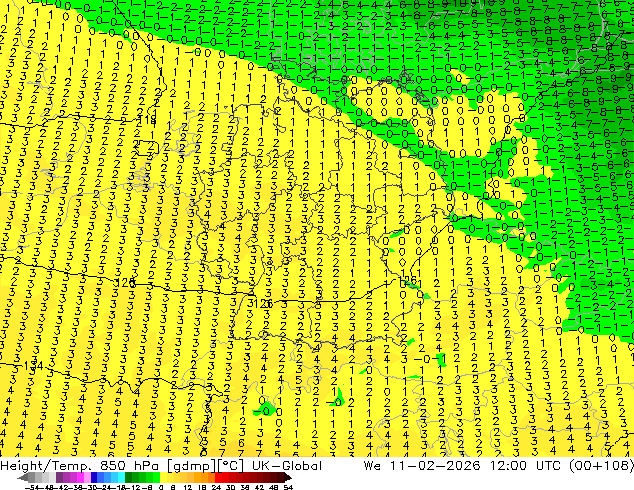Screen dimensions: 634x490
Task: Click the '134' height contour label
Action: point(34,366)
